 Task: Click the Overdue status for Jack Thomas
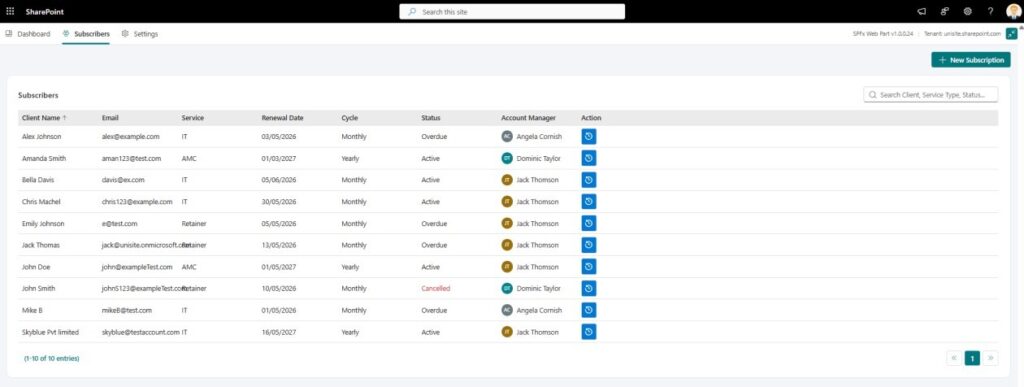point(434,245)
